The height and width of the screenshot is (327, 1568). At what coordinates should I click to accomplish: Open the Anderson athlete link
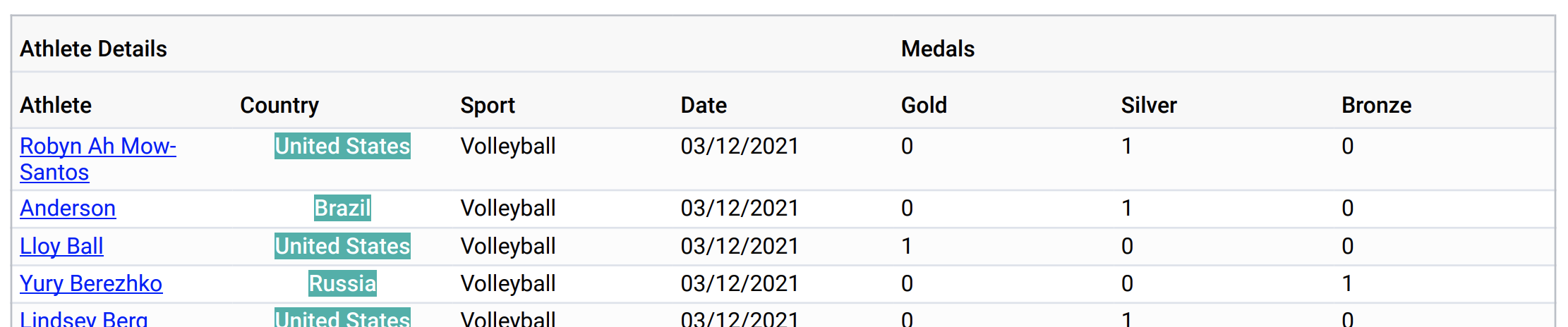coord(68,208)
